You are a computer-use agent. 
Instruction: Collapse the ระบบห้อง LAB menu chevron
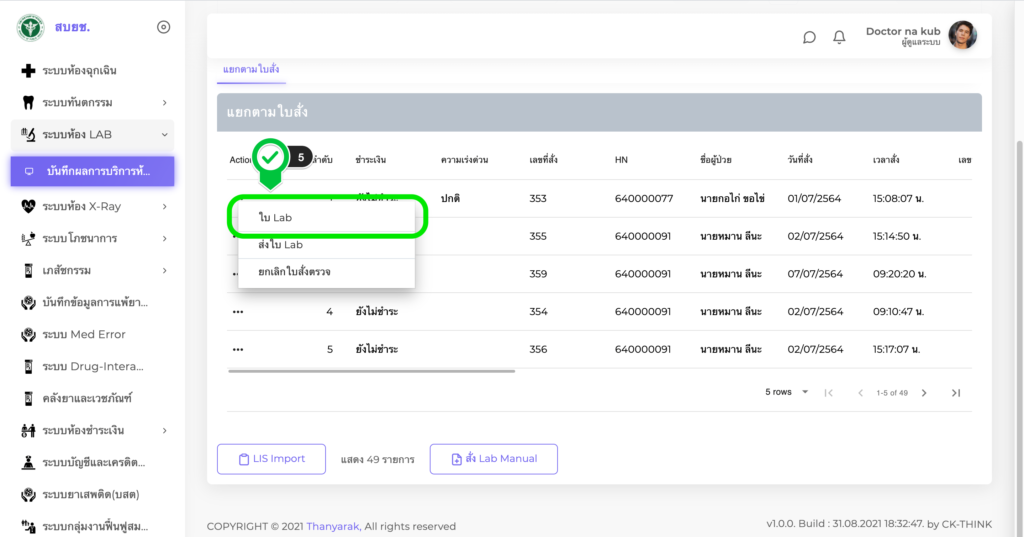(x=164, y=134)
